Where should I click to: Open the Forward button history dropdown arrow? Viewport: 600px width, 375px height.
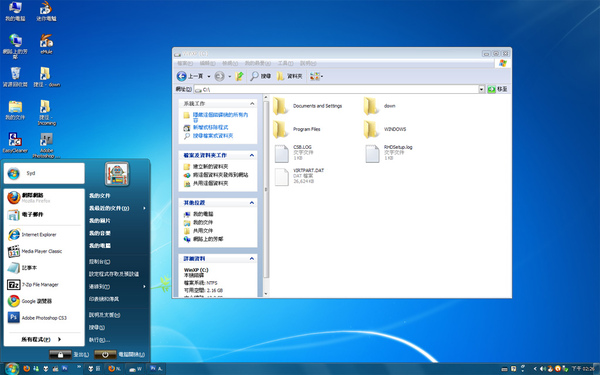click(x=230, y=76)
